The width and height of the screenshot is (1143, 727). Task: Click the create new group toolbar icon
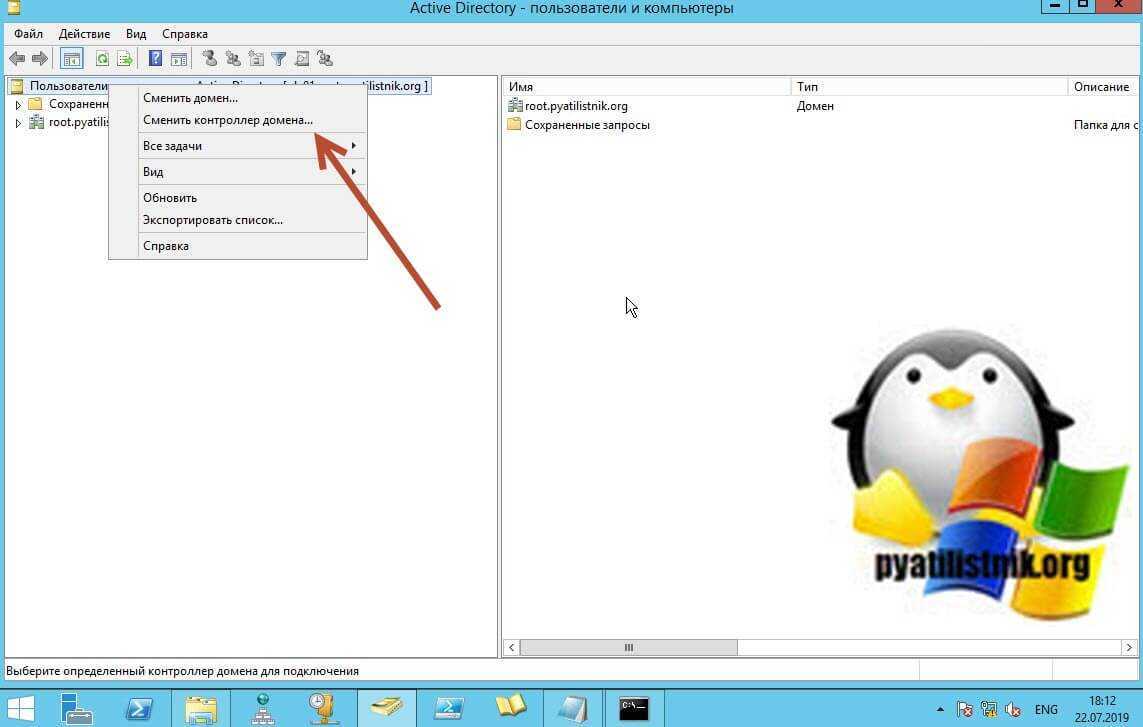(x=233, y=59)
